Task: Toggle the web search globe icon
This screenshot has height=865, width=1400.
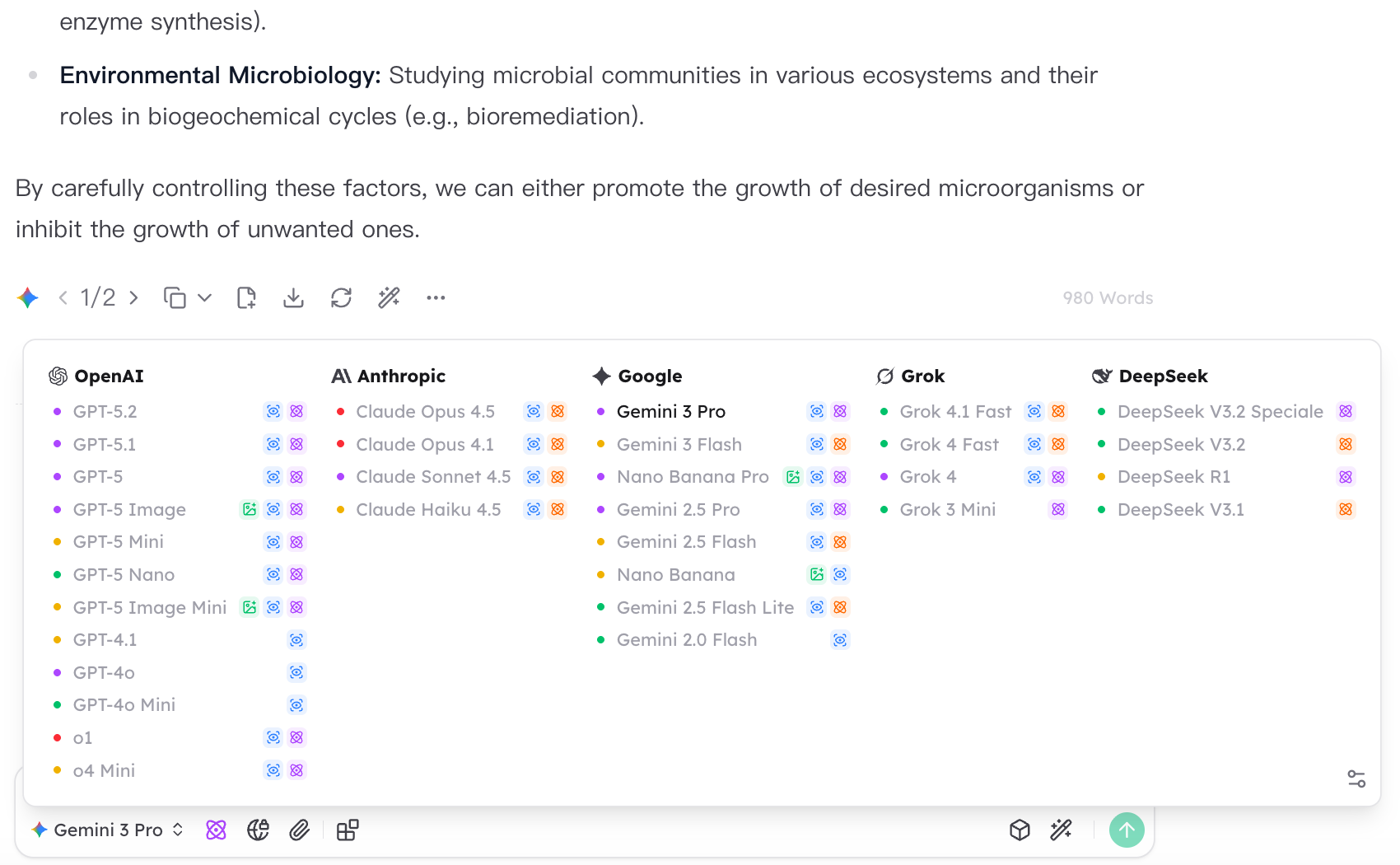Action: coord(258,830)
